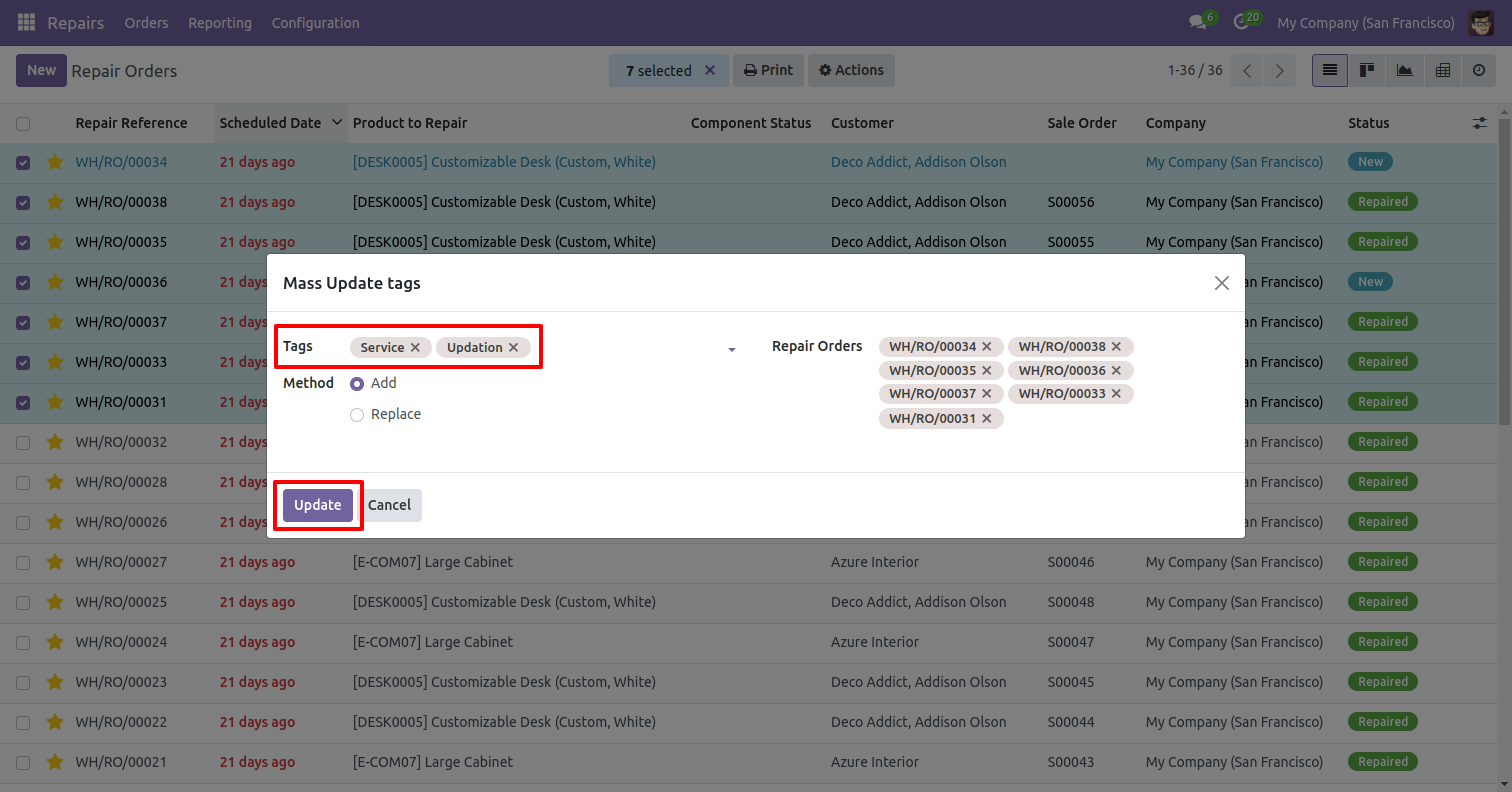This screenshot has height=792, width=1512.
Task: Remove WH/RO/00038 from Repair Orders chips
Action: click(1116, 346)
